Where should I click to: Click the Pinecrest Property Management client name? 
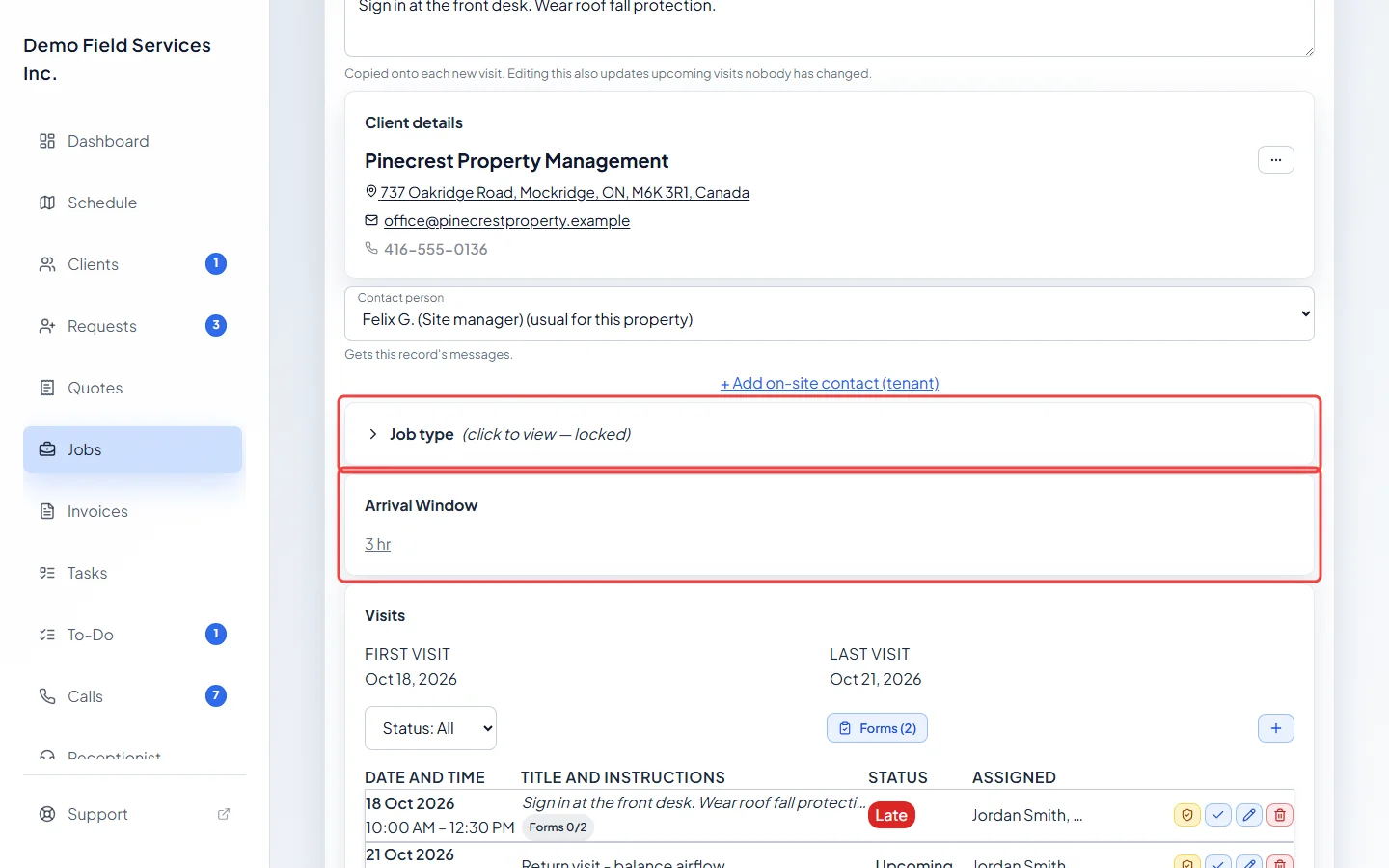click(516, 161)
